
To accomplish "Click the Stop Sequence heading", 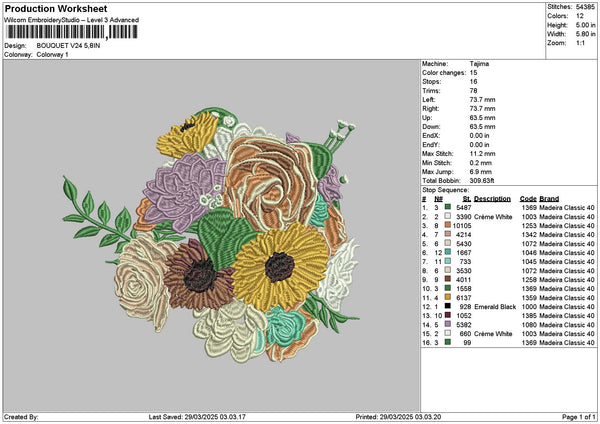I will tap(445, 190).
